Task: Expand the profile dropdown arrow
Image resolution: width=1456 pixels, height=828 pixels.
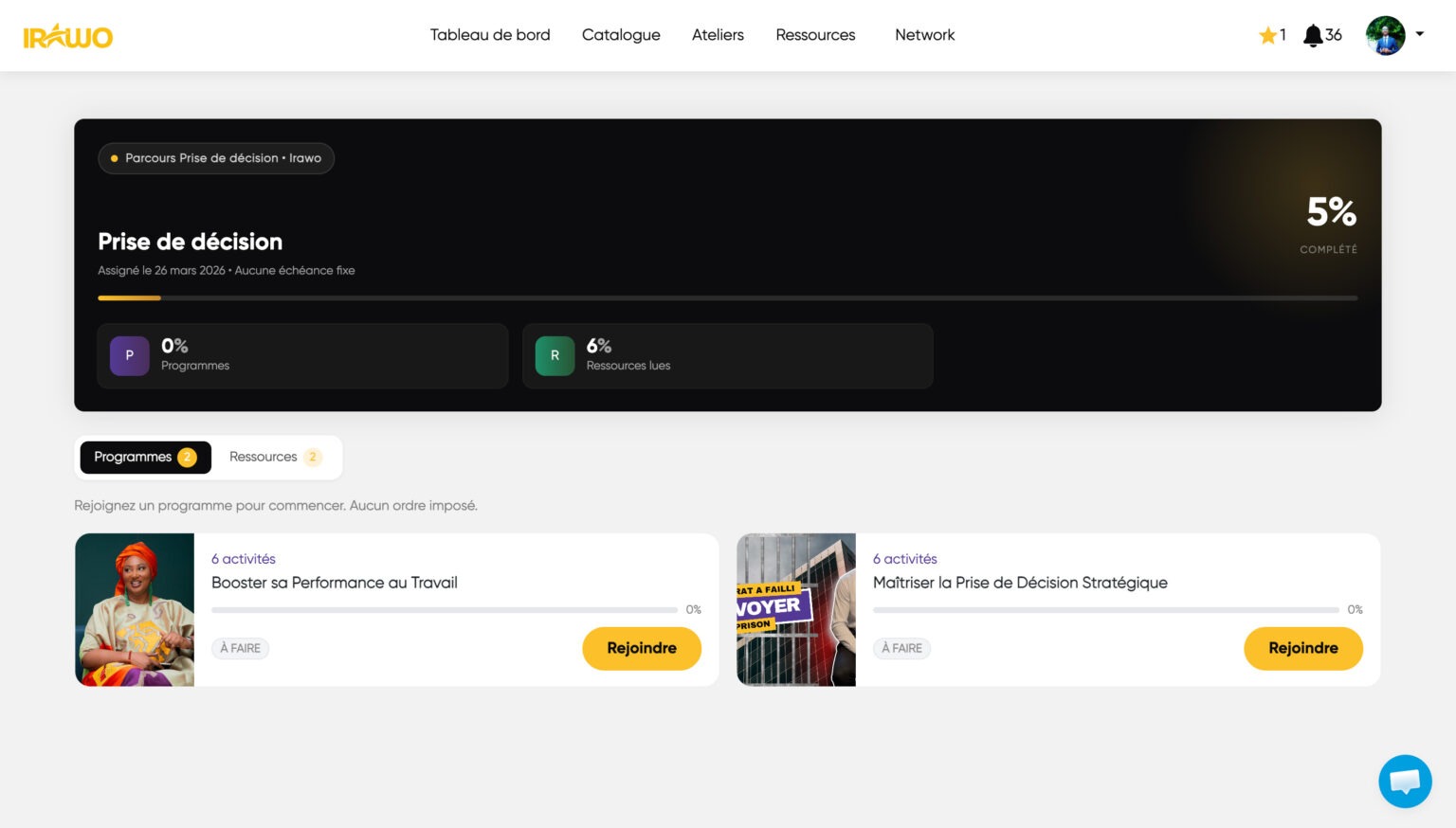Action: click(1420, 34)
